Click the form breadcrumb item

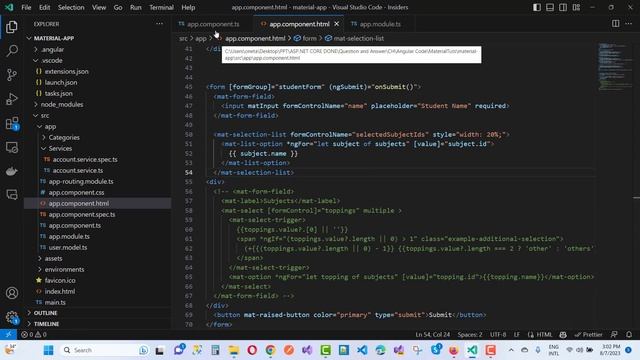(305, 38)
